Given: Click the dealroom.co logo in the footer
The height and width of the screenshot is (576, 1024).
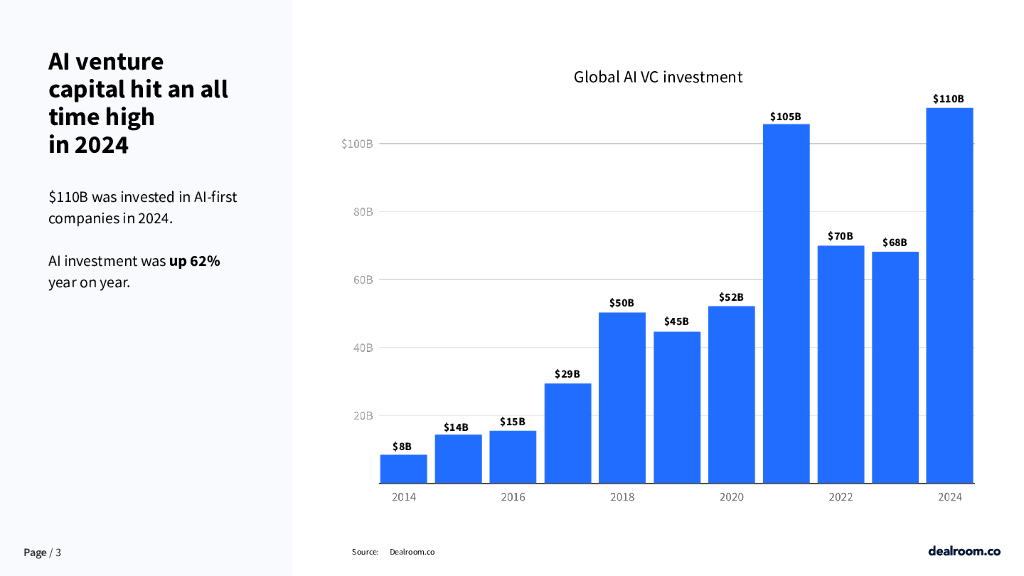Looking at the screenshot, I should [963, 551].
